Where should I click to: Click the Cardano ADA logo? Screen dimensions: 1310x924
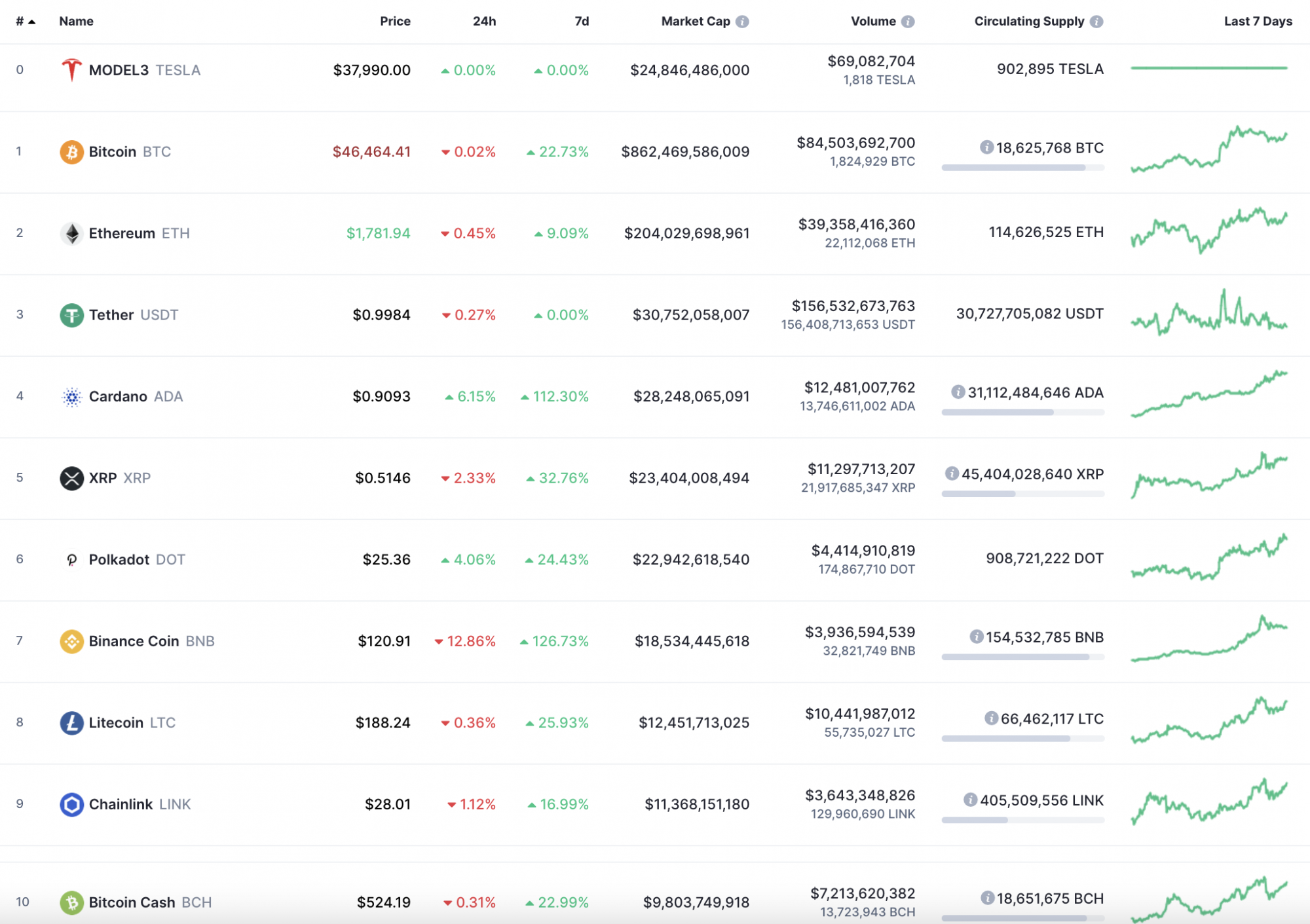[x=72, y=396]
